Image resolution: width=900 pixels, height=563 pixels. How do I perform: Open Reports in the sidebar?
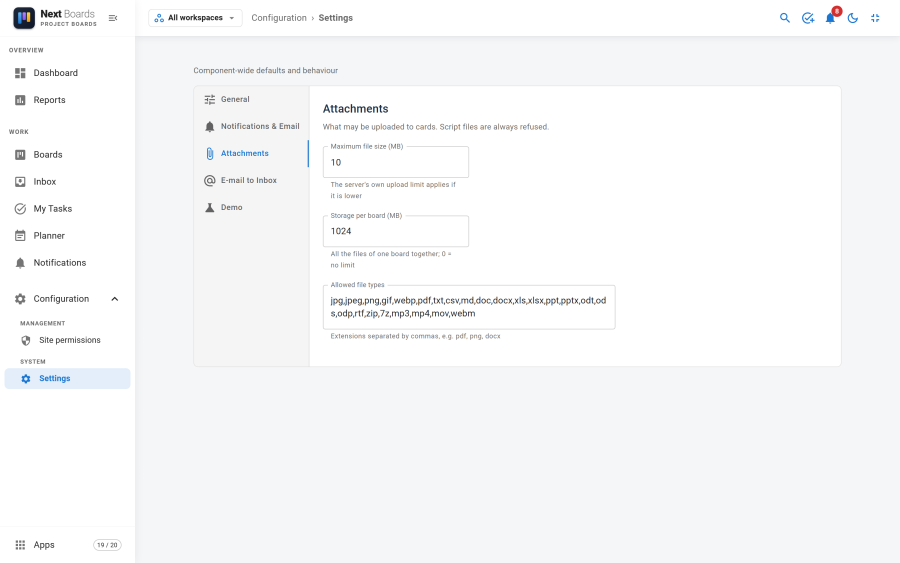[x=68, y=100]
